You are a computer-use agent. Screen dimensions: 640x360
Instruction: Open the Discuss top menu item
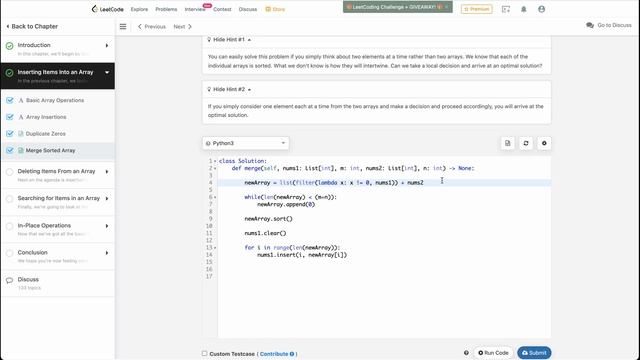(x=248, y=9)
